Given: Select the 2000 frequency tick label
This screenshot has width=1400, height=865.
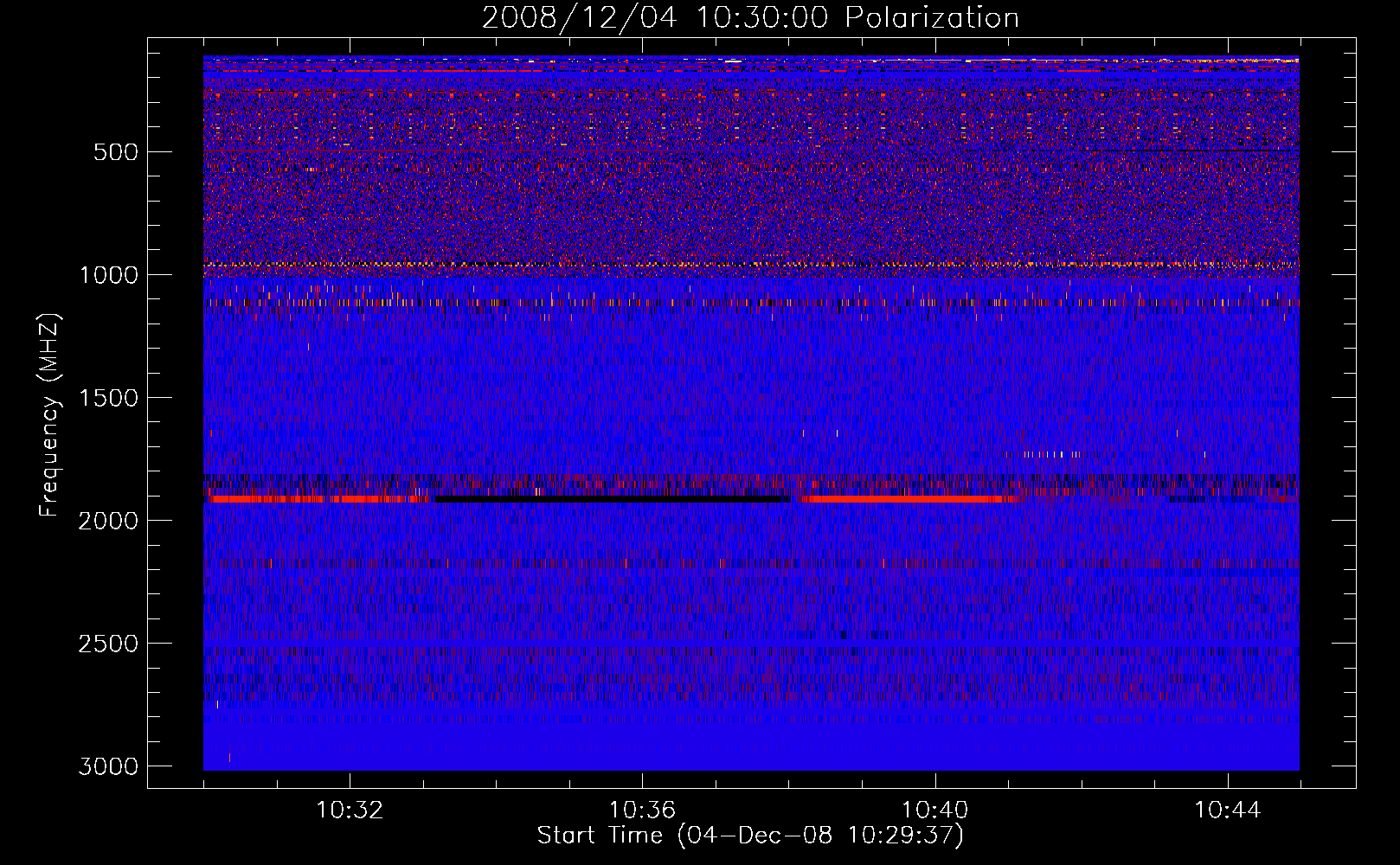Looking at the screenshot, I should (108, 521).
